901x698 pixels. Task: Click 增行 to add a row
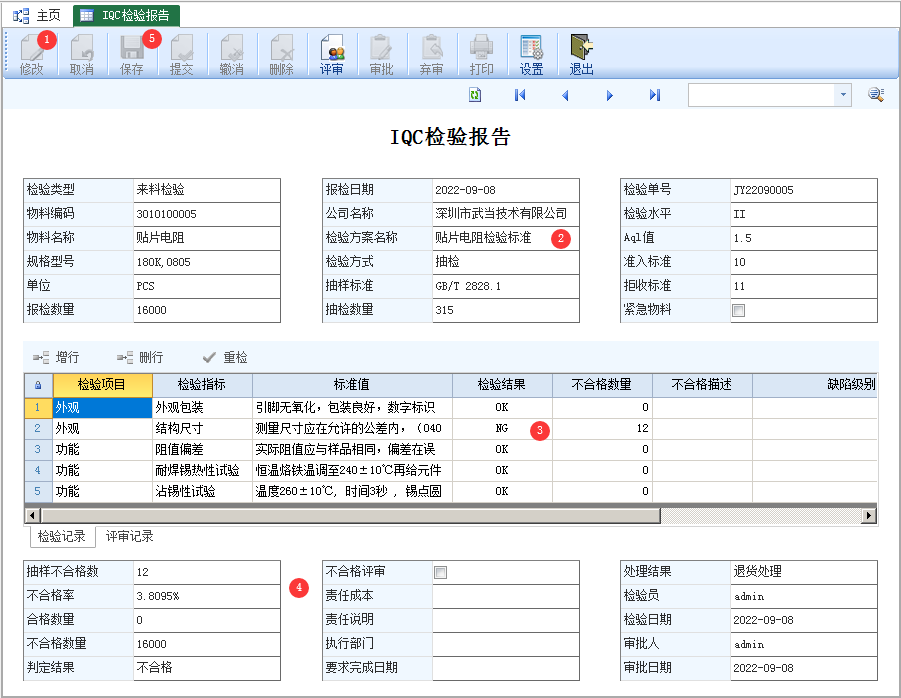click(x=56, y=357)
